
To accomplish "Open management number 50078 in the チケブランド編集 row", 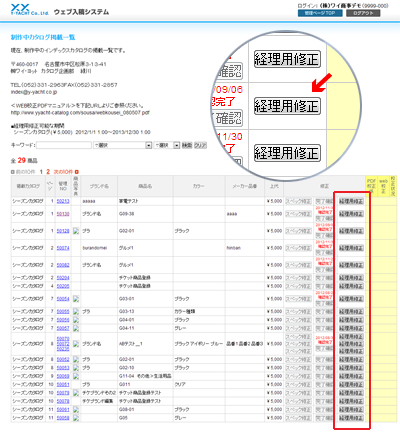I will click(63, 401).
